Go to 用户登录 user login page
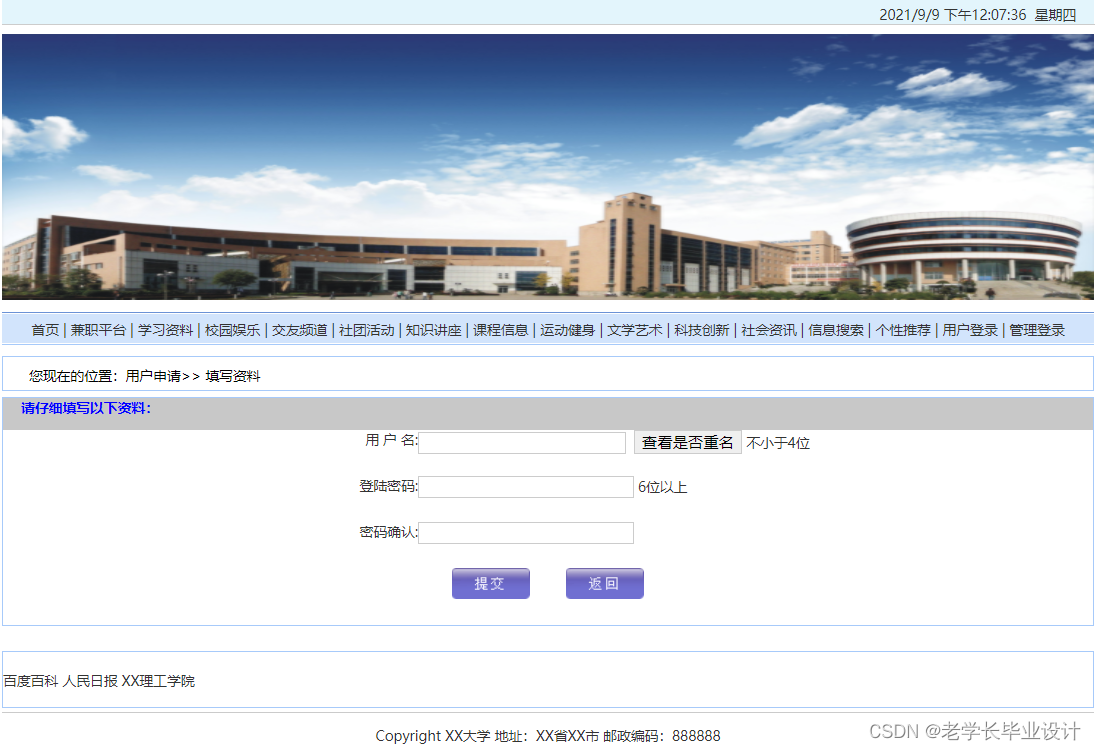Screen dimensions: 1096x750 [969, 330]
